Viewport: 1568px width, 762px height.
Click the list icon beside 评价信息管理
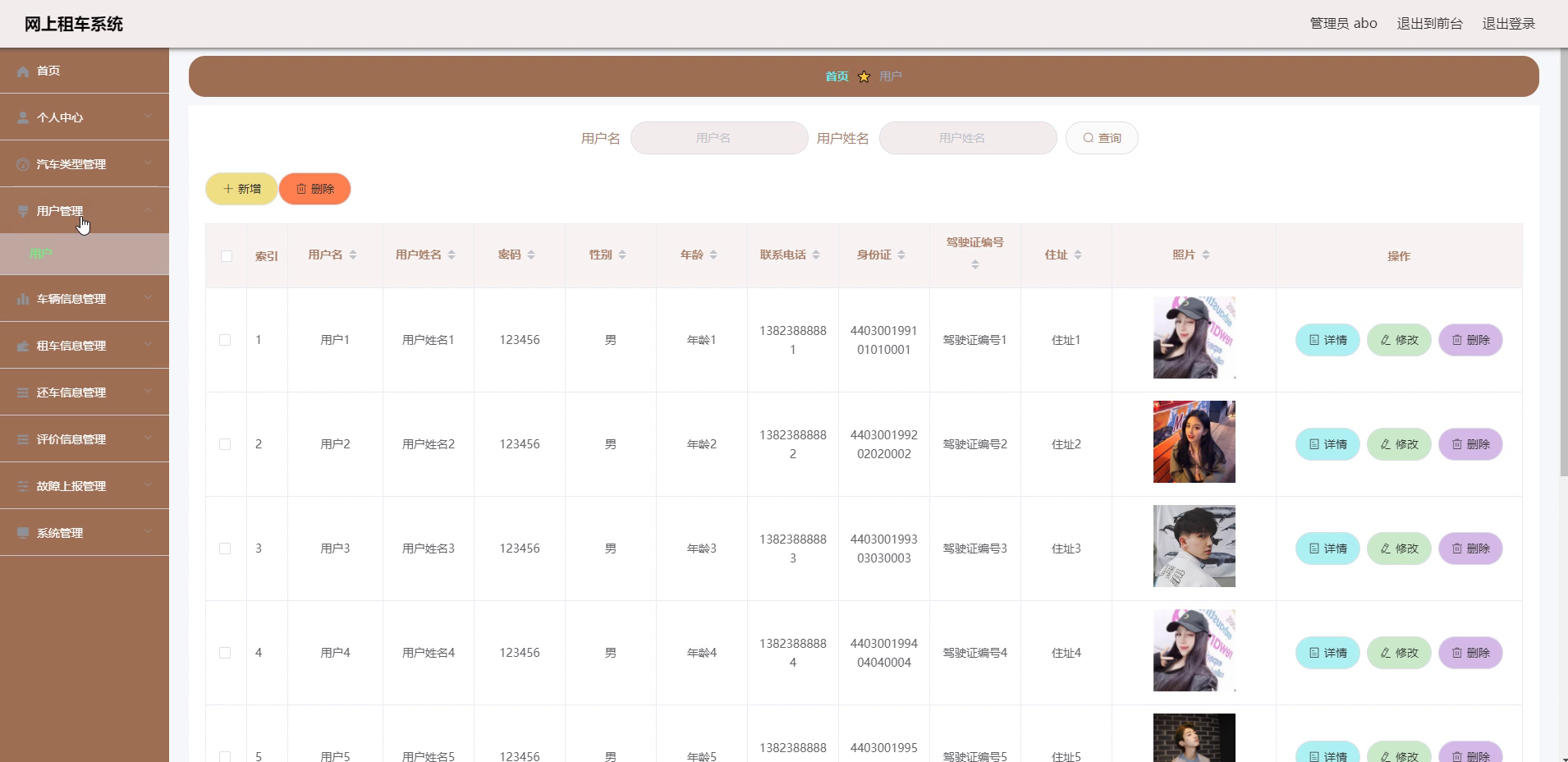click(x=23, y=440)
